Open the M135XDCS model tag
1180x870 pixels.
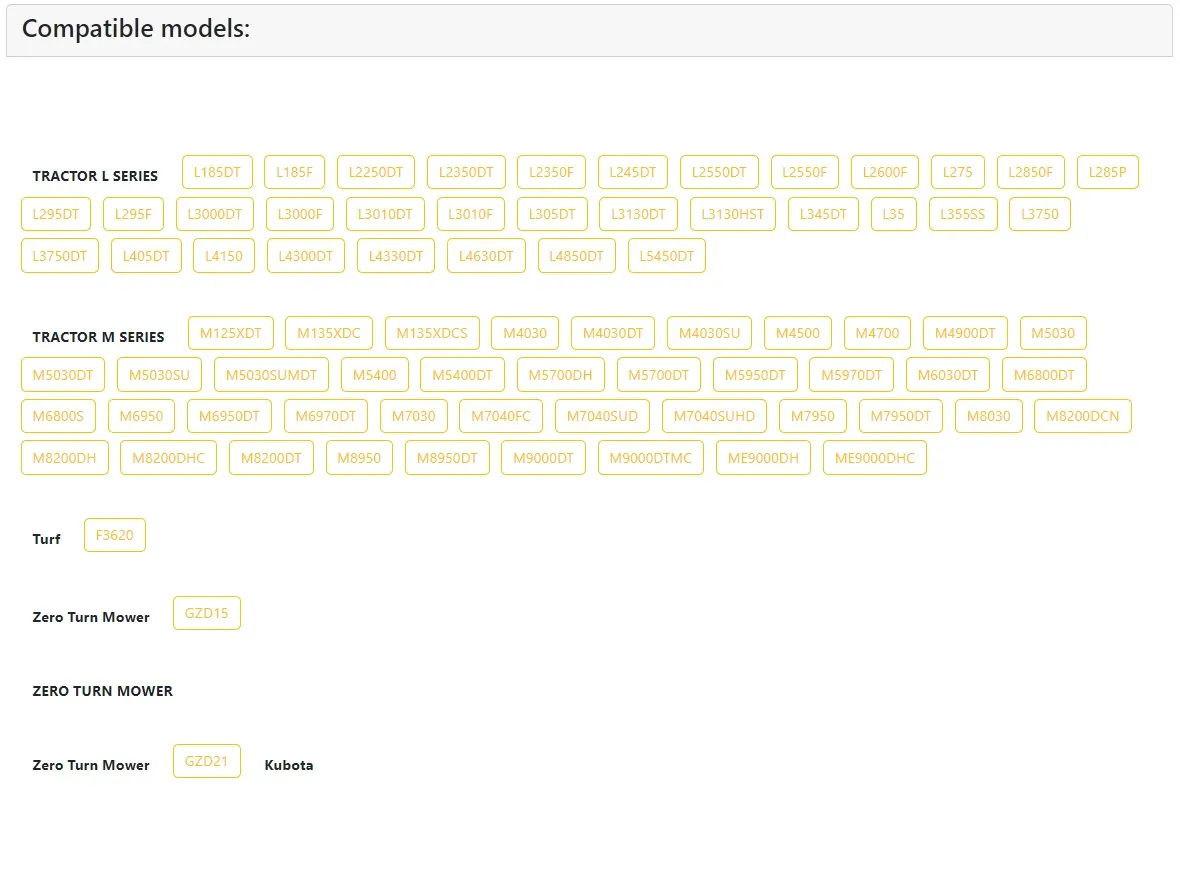pyautogui.click(x=431, y=333)
